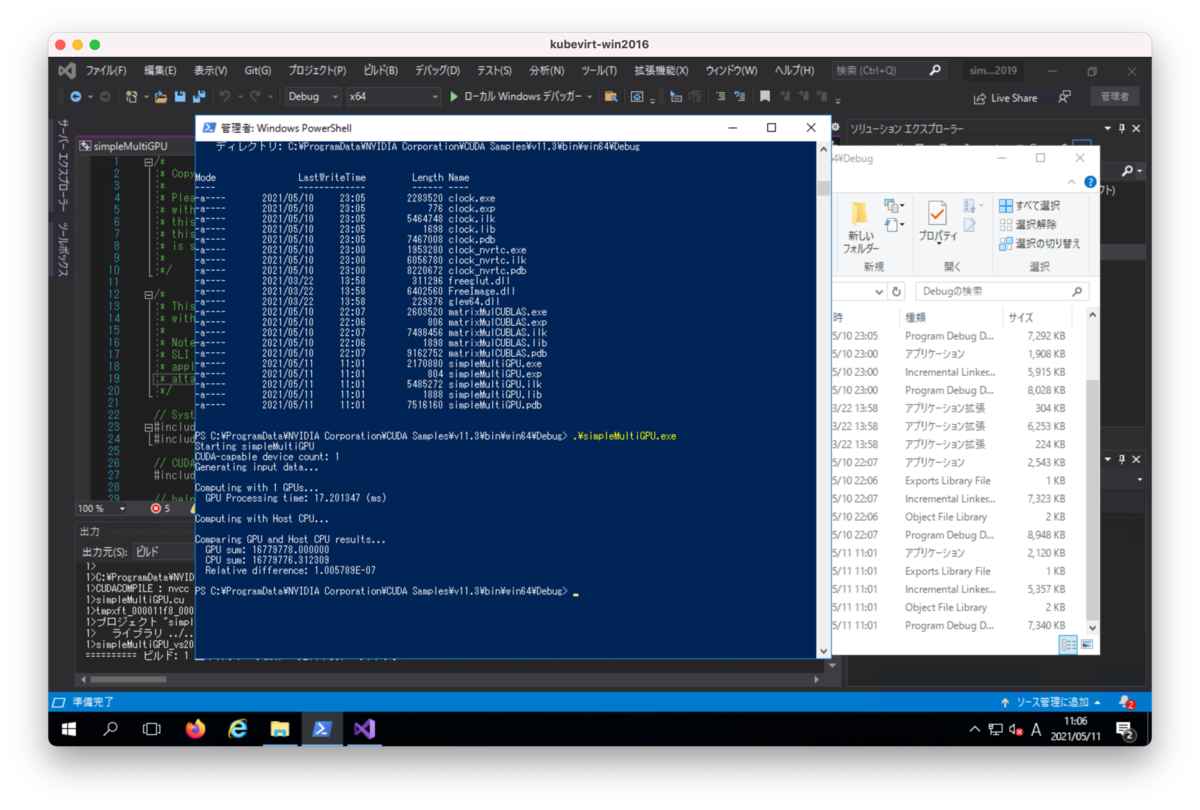
Task: Open the File menu
Action: [x=106, y=71]
